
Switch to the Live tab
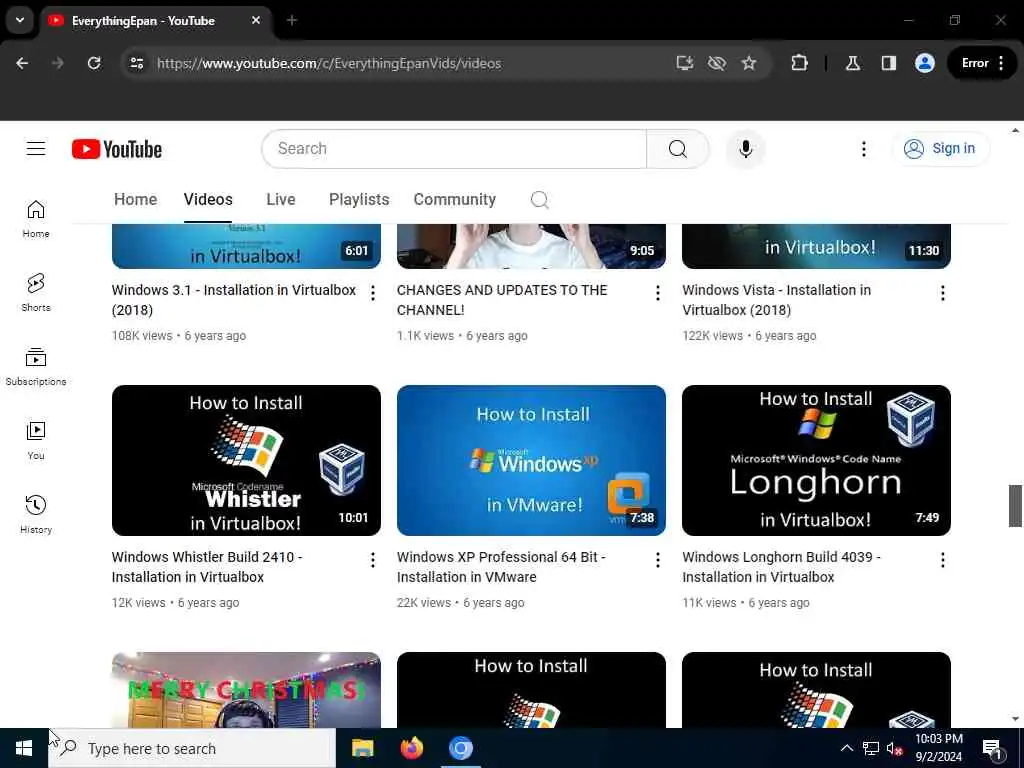click(281, 199)
